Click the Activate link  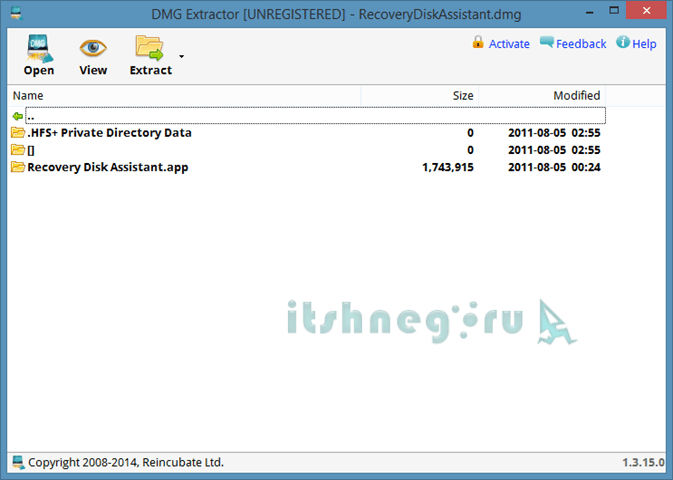coord(509,44)
